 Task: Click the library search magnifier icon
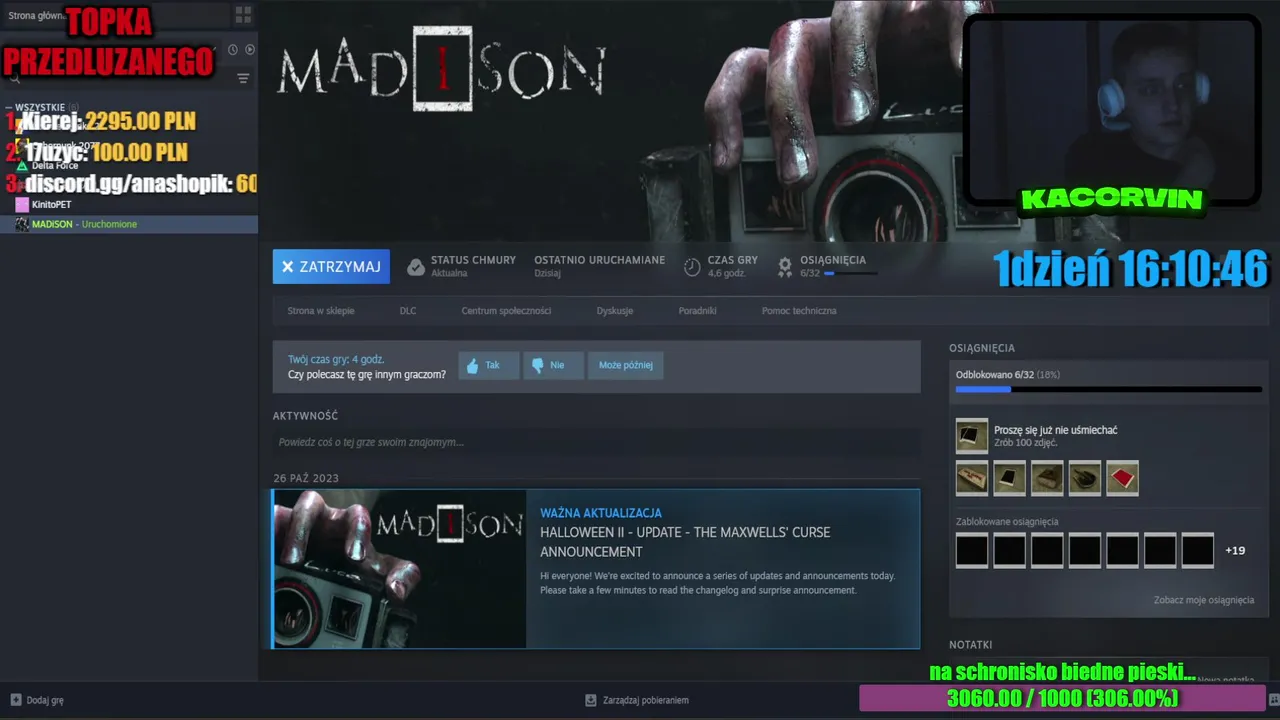click(14, 78)
